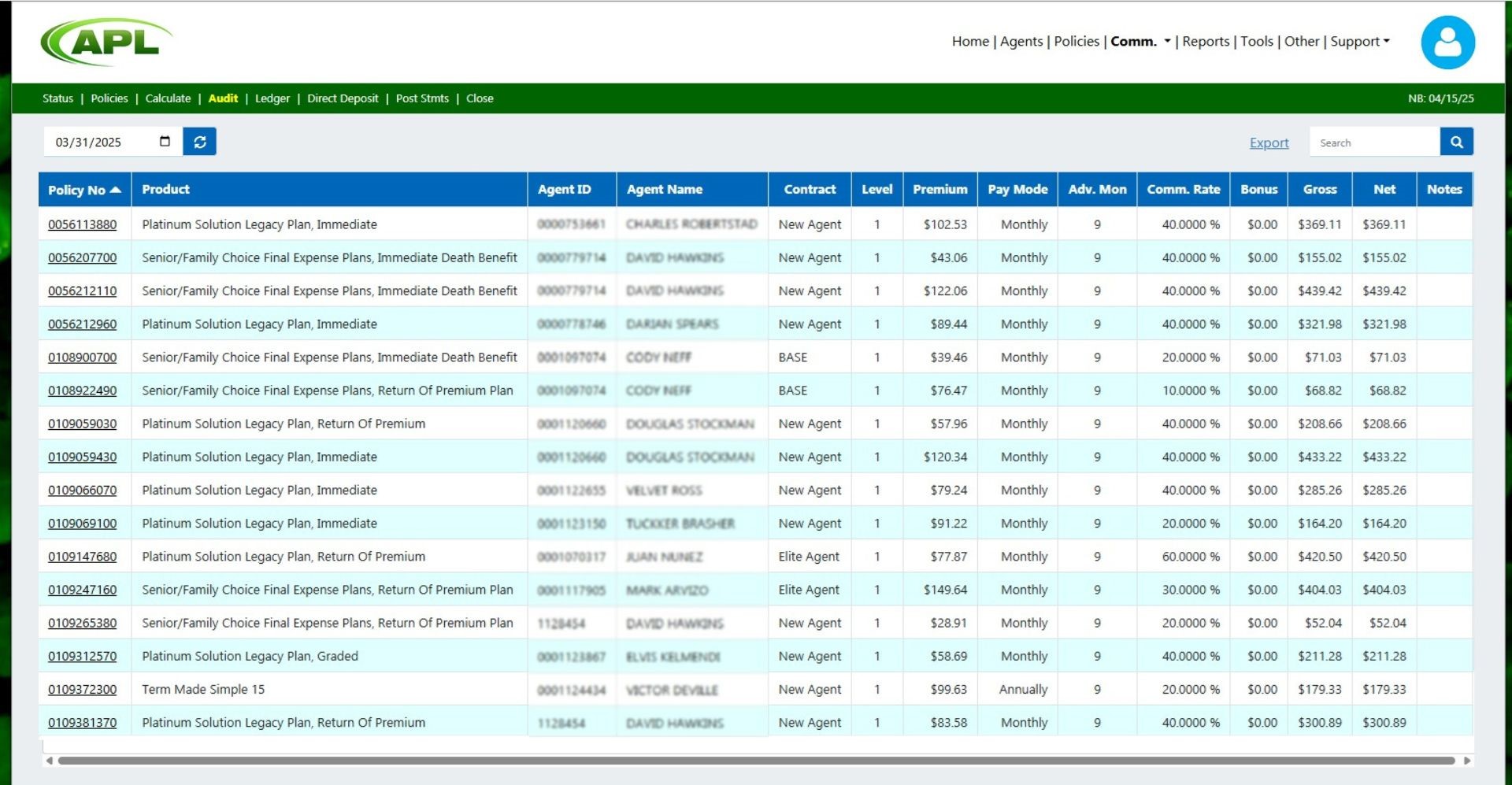
Task: Click the magnifier search button
Action: pos(1456,143)
